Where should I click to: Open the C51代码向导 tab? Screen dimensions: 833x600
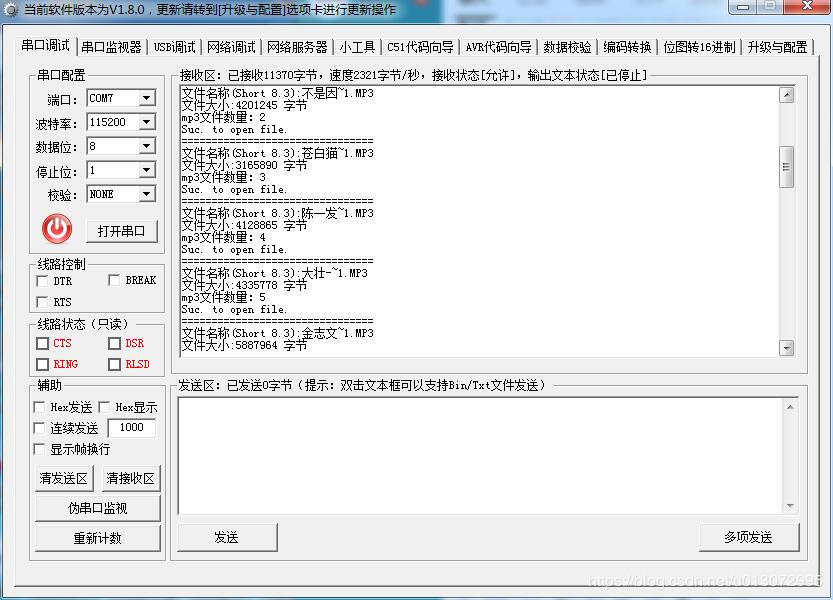[x=420, y=47]
